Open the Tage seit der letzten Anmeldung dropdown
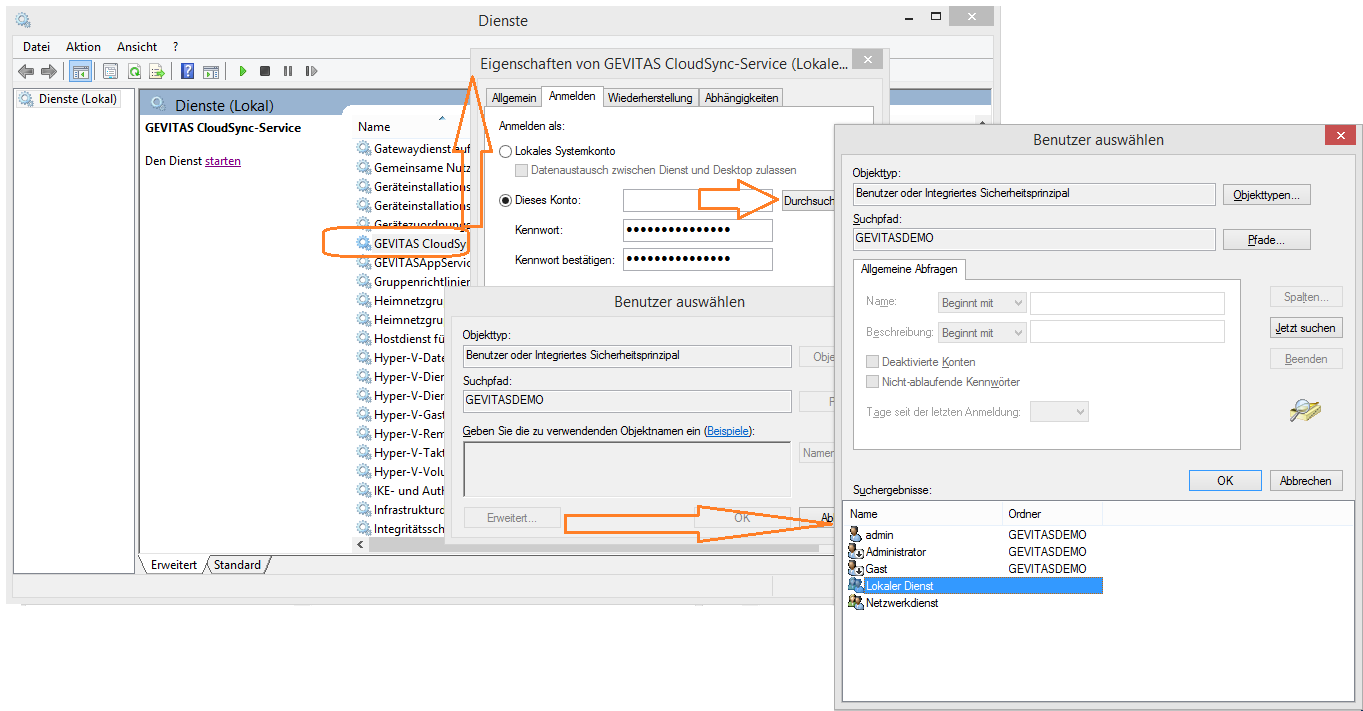The height and width of the screenshot is (711, 1363). [x=1059, y=412]
